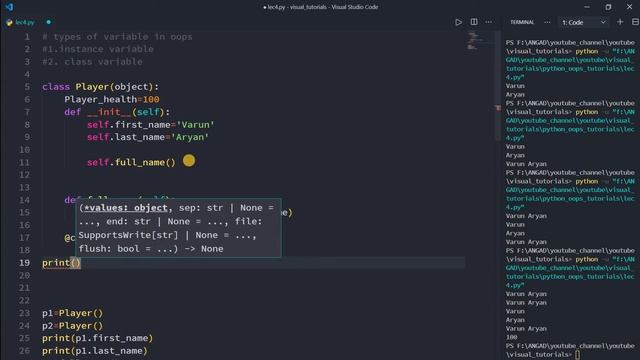This screenshot has width=640, height=360.
Task: Restore down the VS Code window
Action: click(x=608, y=7)
